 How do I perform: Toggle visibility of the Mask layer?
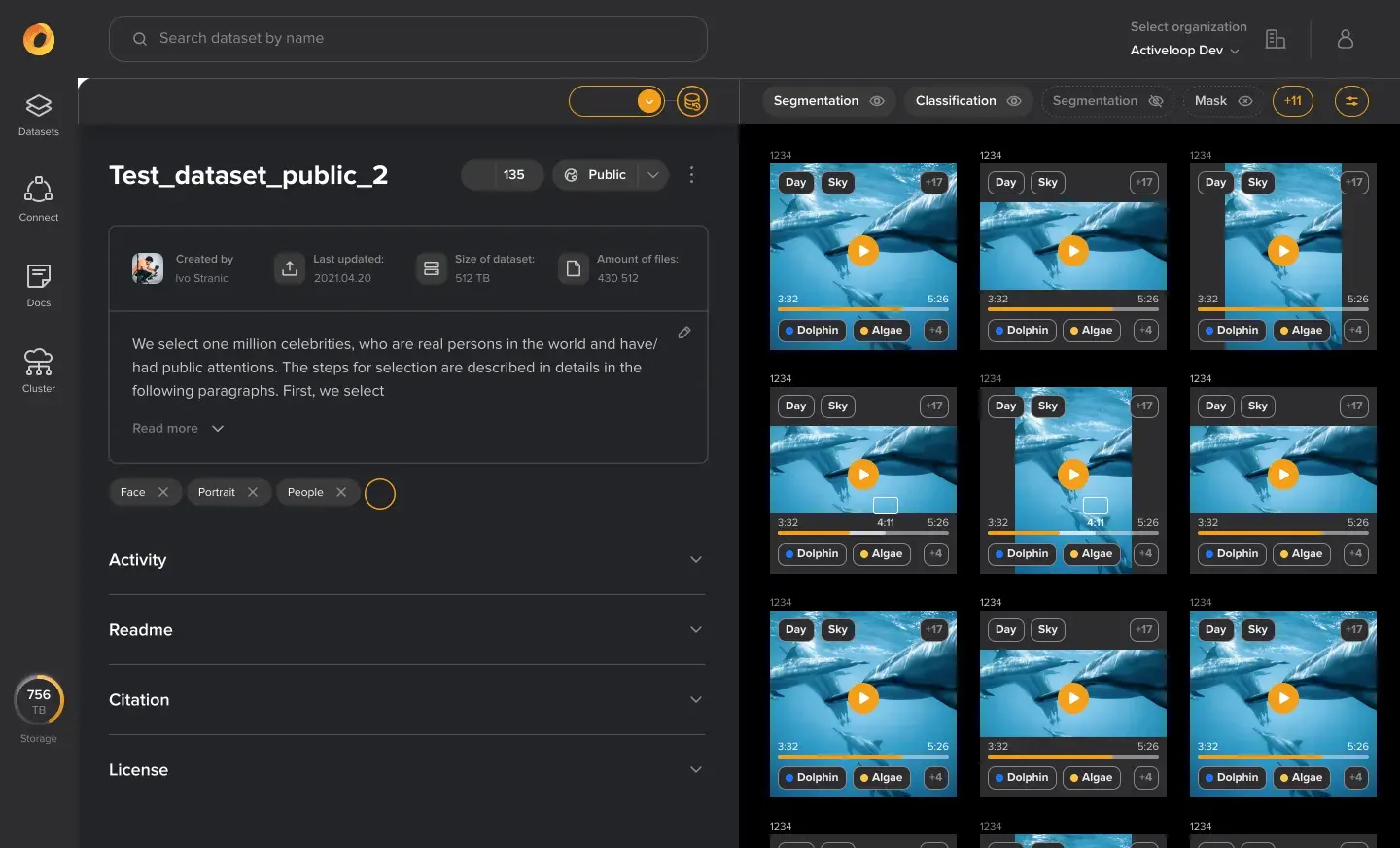point(1245,101)
